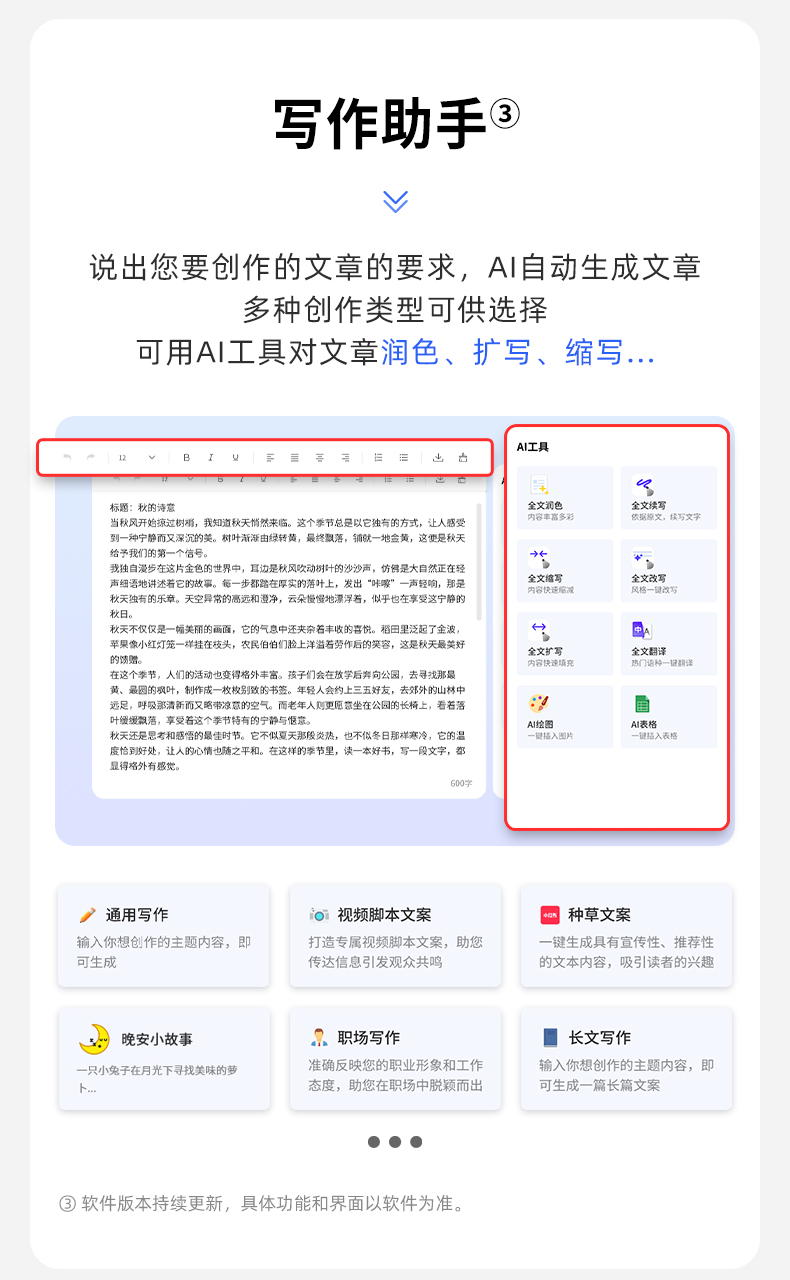The width and height of the screenshot is (790, 1280).
Task: Open the 通用写作 writing type card
Action: pyautogui.click(x=163, y=935)
